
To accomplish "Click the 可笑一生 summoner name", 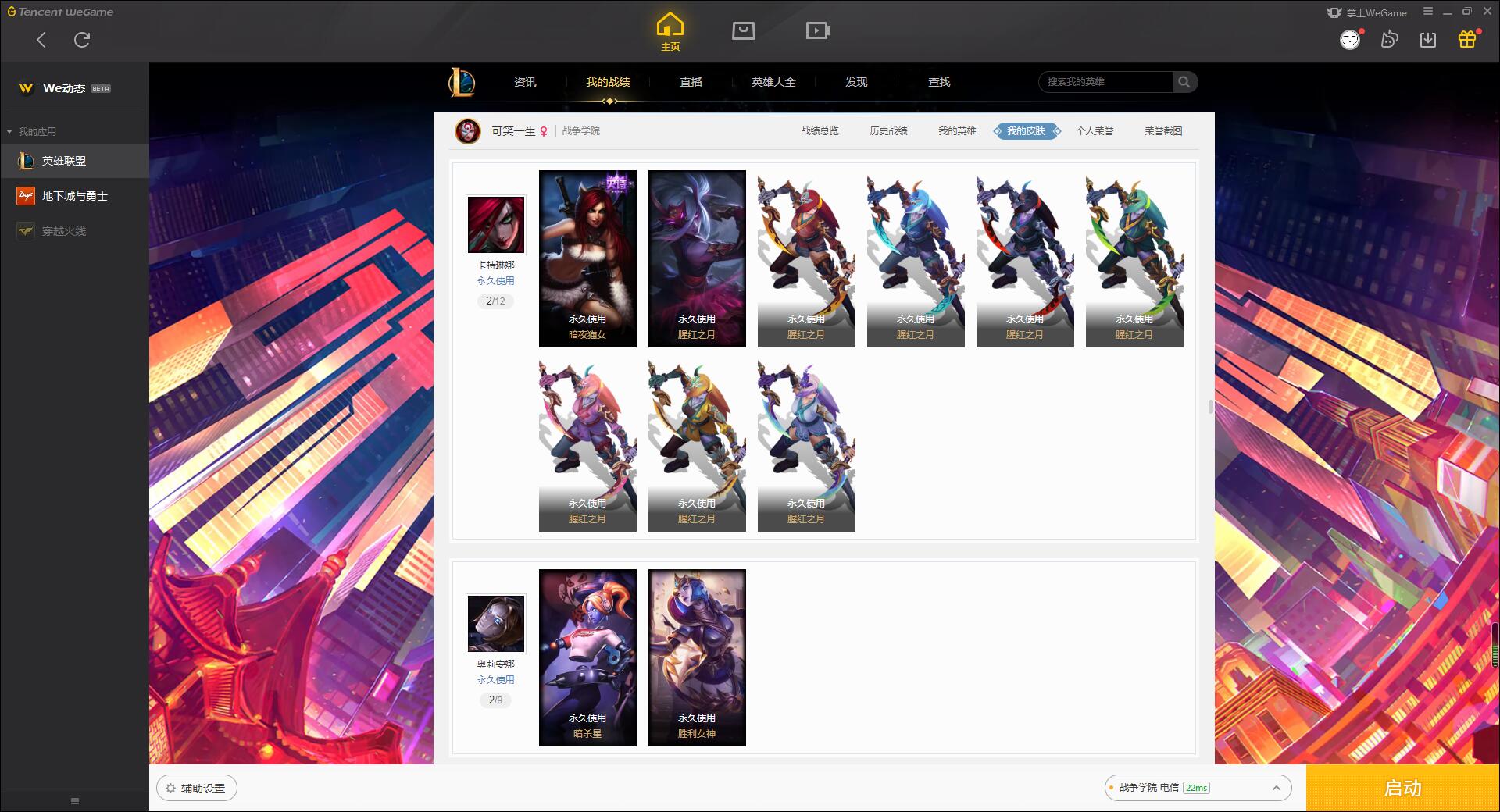I will 513,131.
